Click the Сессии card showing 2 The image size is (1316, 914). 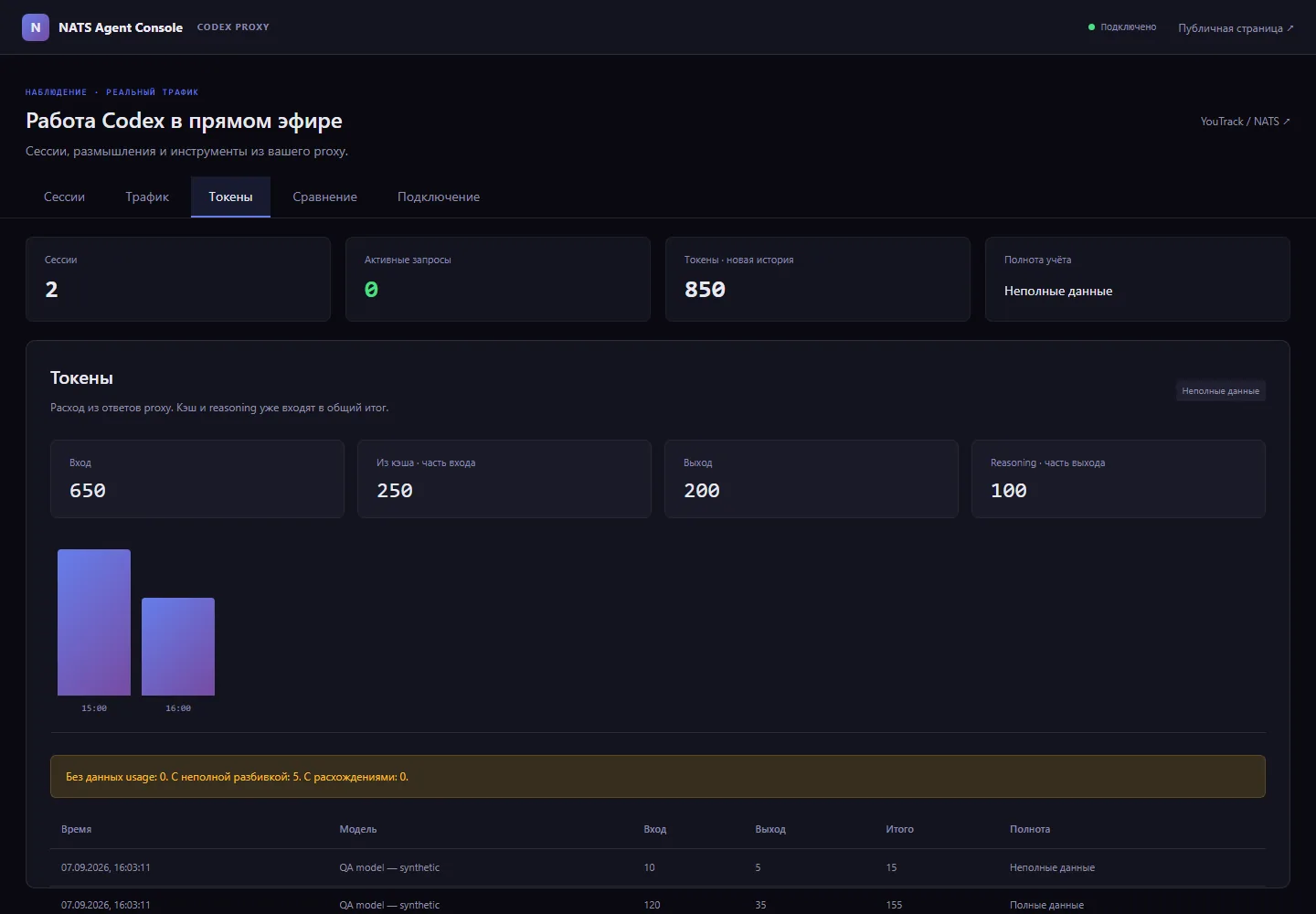click(x=178, y=279)
